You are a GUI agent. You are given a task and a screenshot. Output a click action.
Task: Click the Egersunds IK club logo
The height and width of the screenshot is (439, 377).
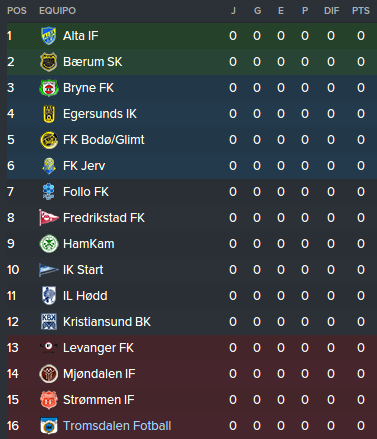pos(49,114)
